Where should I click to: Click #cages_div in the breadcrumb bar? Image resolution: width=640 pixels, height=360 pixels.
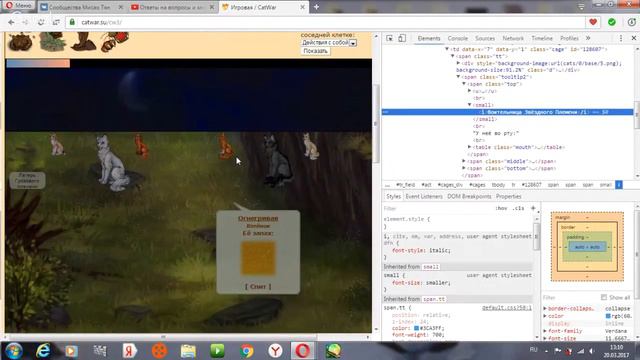(450, 185)
